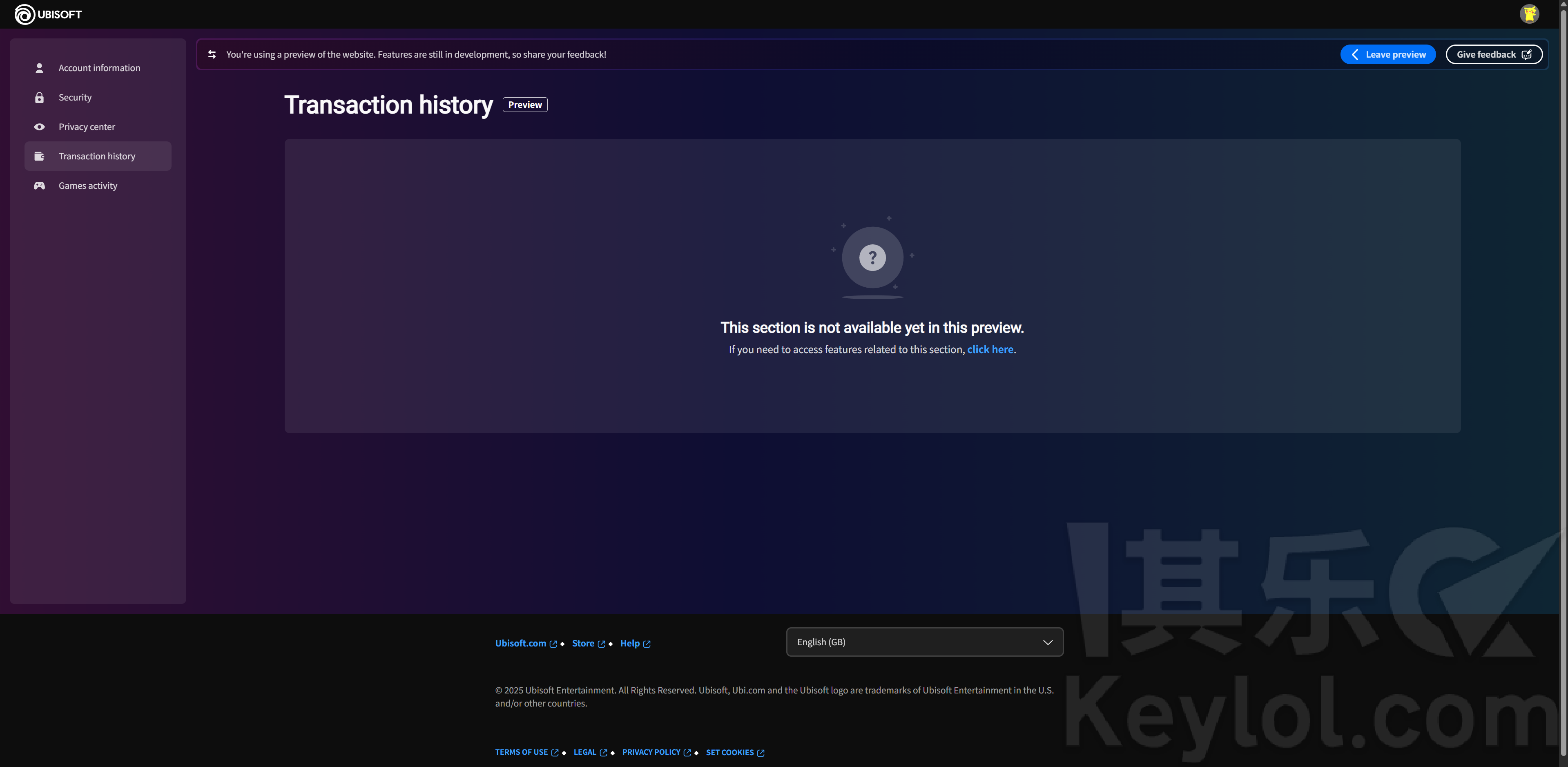The image size is (1568, 767).
Task: Open the Ubisoft.com footer link
Action: tap(520, 643)
